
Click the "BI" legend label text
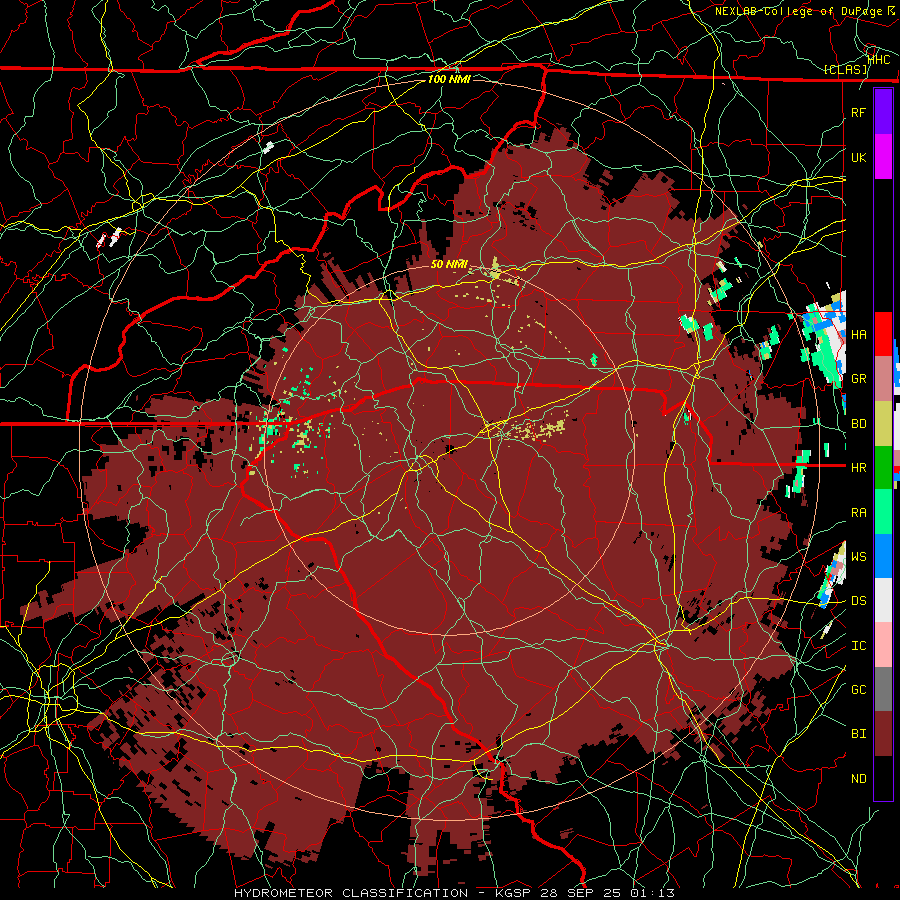point(859,734)
